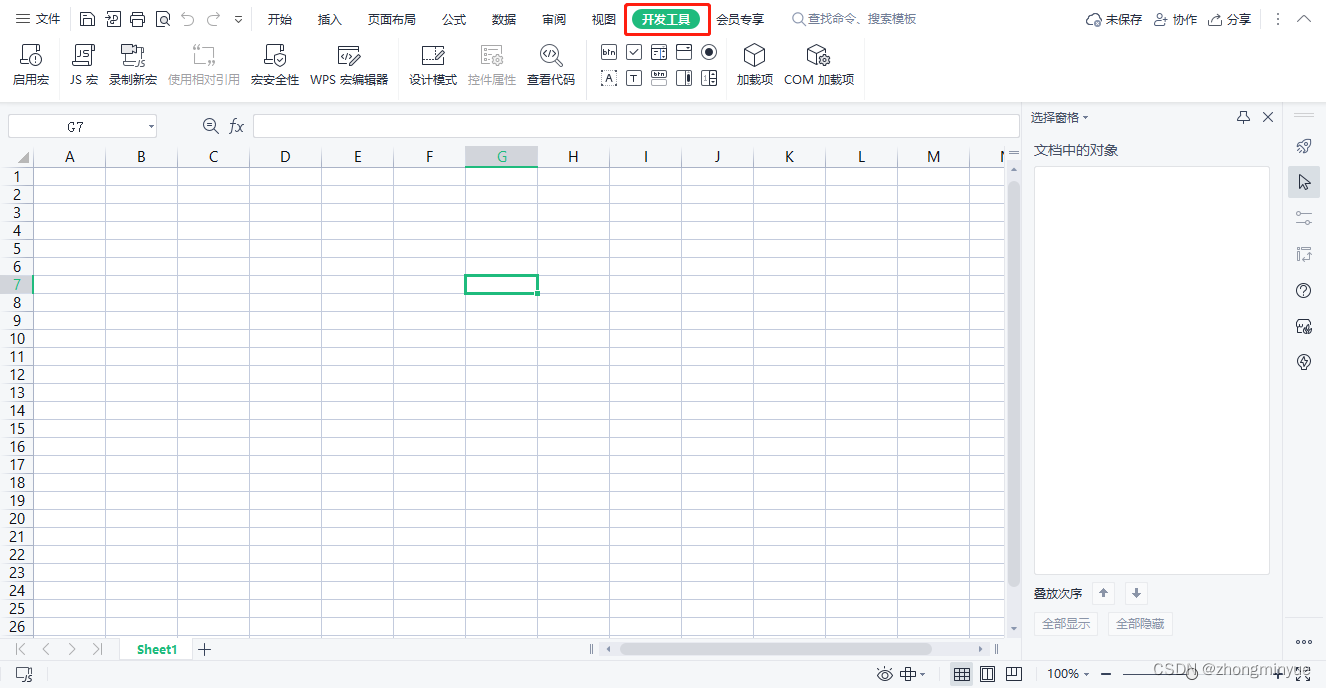The height and width of the screenshot is (688, 1326).
Task: Open the properties sliders icon in sidebar
Action: [1304, 218]
